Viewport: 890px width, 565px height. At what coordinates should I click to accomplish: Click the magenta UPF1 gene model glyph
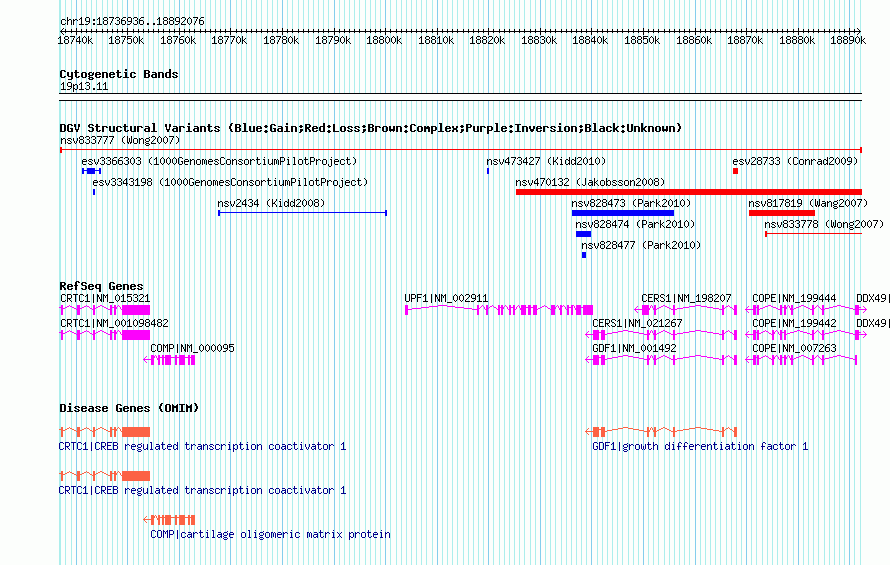tap(499, 310)
